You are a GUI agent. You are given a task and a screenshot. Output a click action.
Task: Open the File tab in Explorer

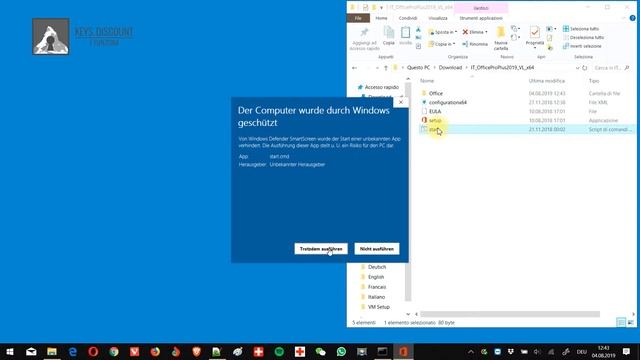(x=358, y=18)
